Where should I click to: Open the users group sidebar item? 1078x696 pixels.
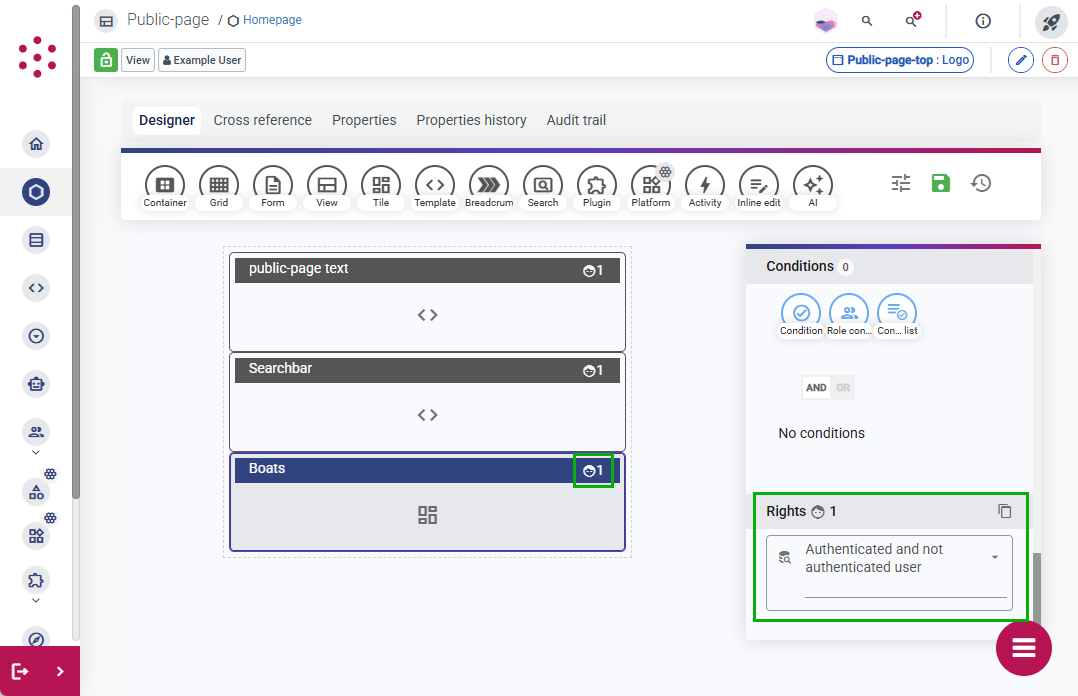tap(36, 432)
